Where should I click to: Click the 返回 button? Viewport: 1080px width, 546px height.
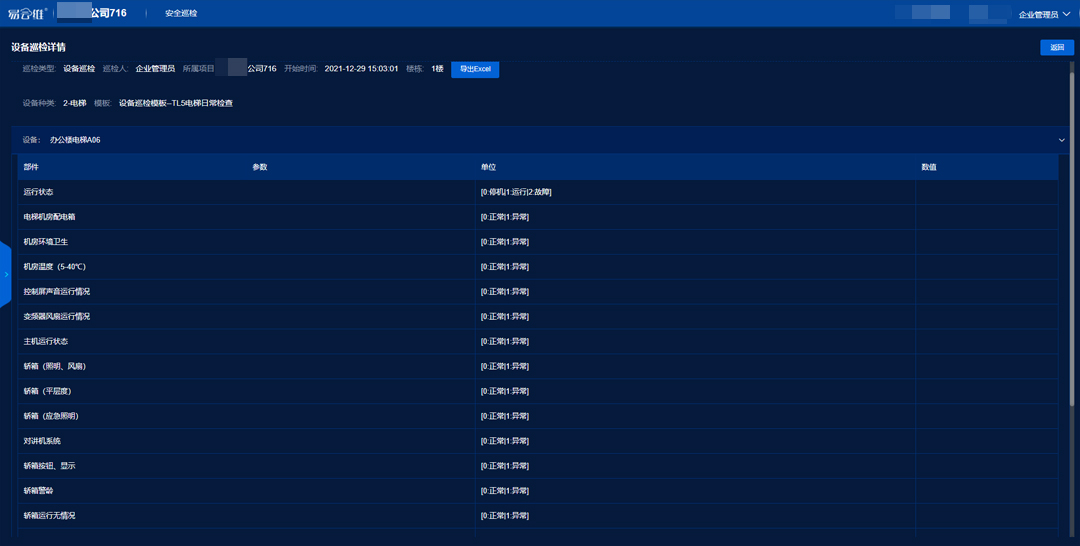point(1056,47)
